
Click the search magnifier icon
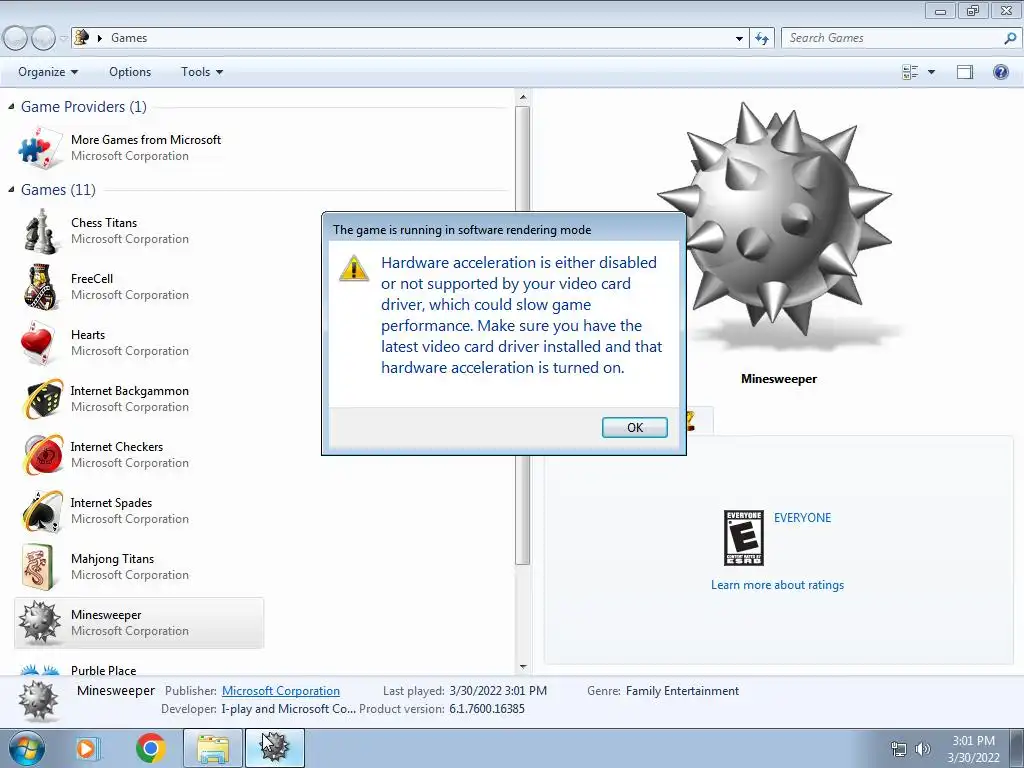tap(1010, 38)
